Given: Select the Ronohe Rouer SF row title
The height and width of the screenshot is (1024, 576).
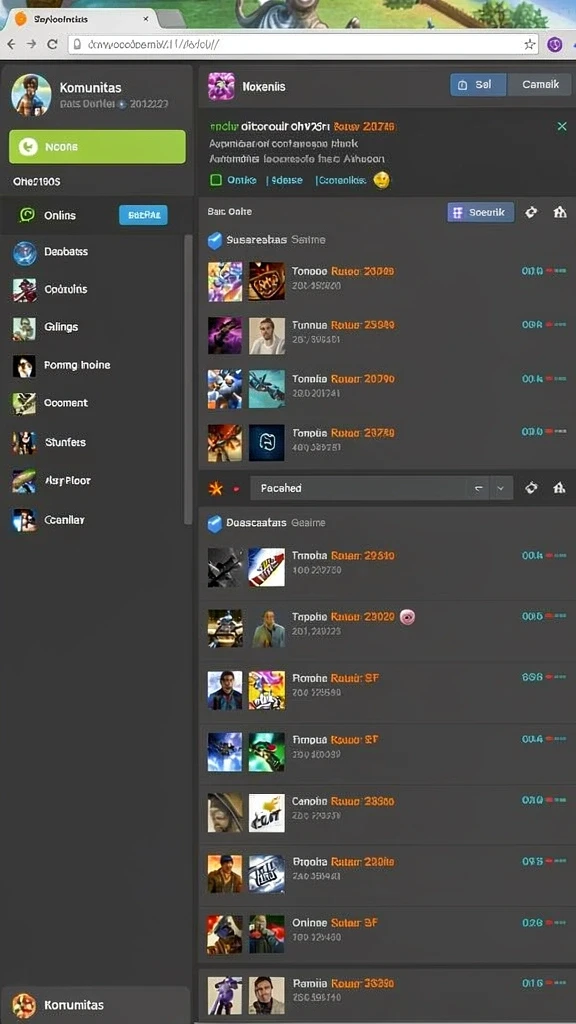Looking at the screenshot, I should pos(335,678).
